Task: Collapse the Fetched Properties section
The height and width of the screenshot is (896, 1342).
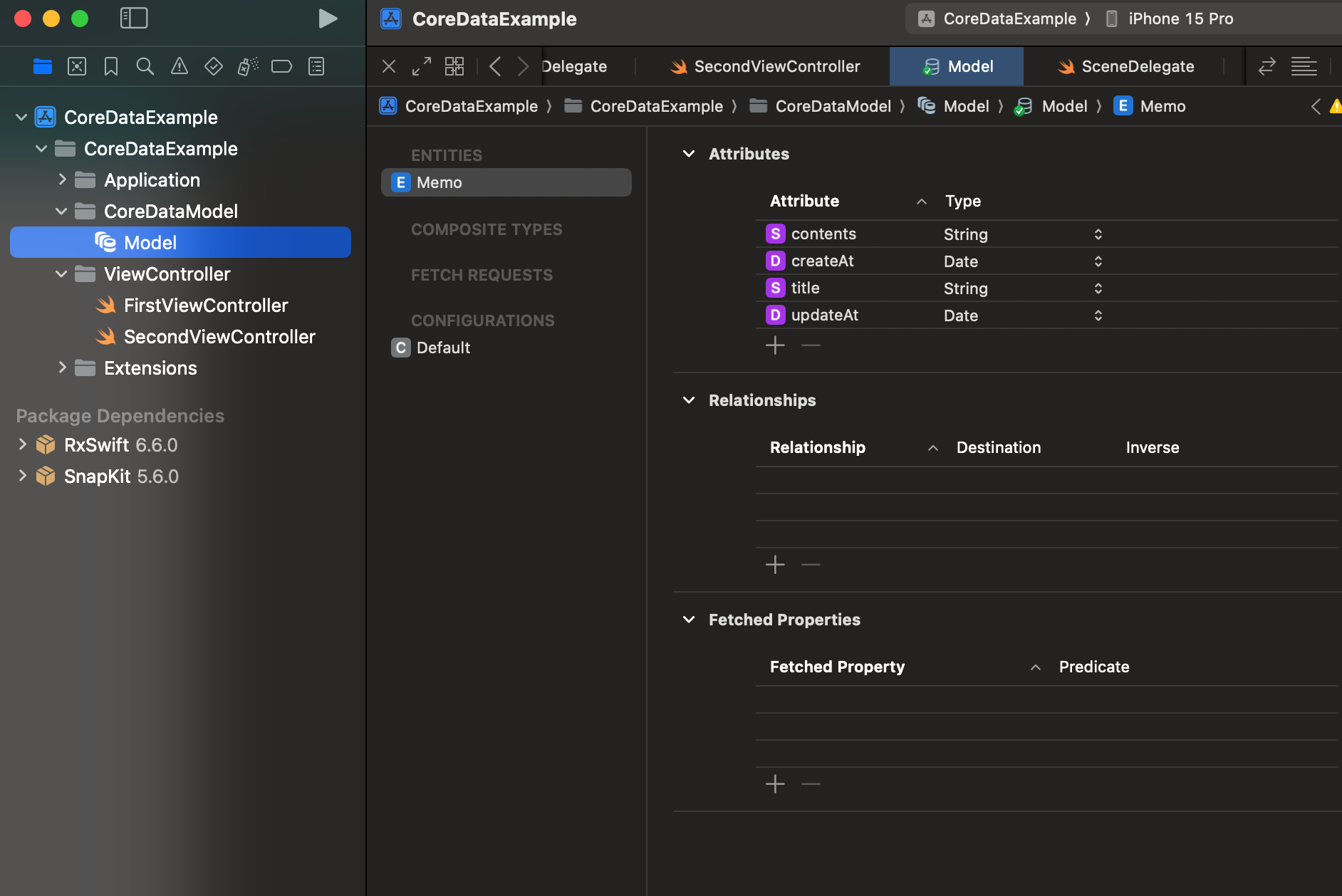Action: [689, 620]
